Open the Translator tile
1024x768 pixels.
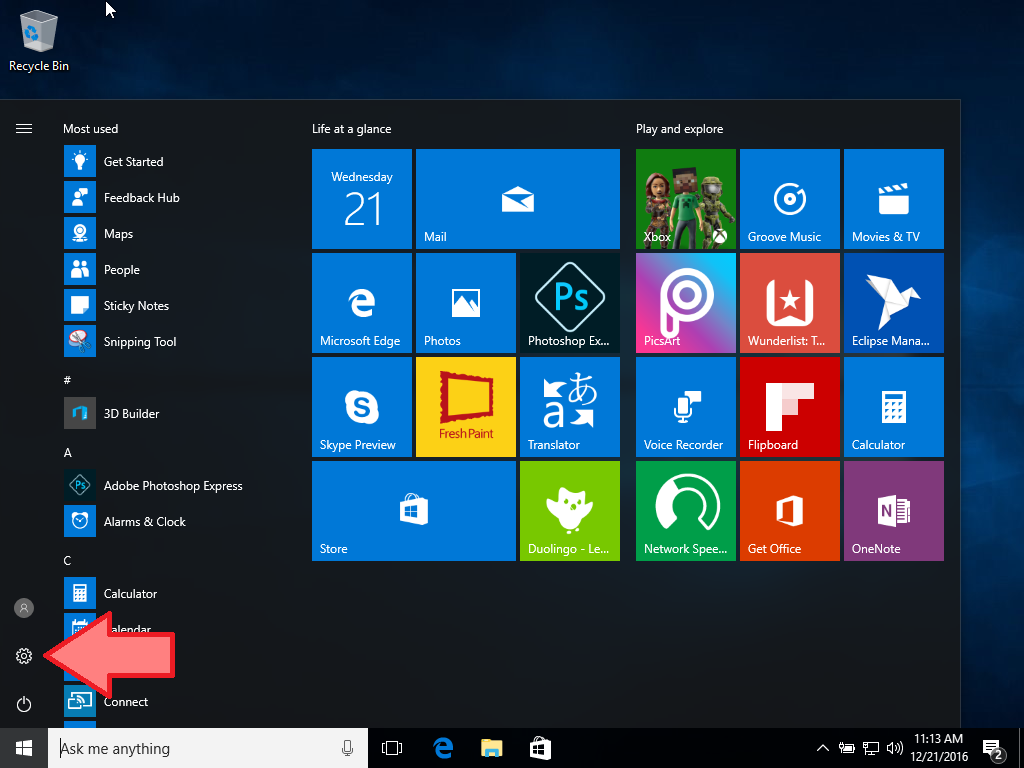click(x=569, y=407)
